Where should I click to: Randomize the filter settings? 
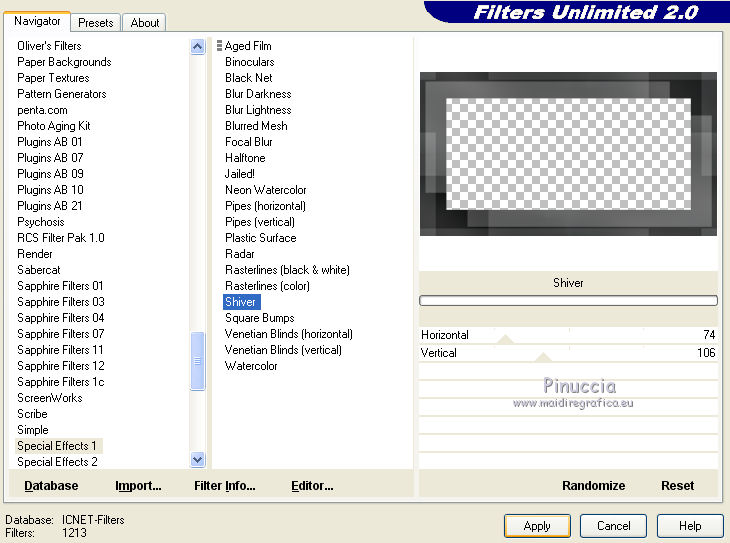click(594, 486)
